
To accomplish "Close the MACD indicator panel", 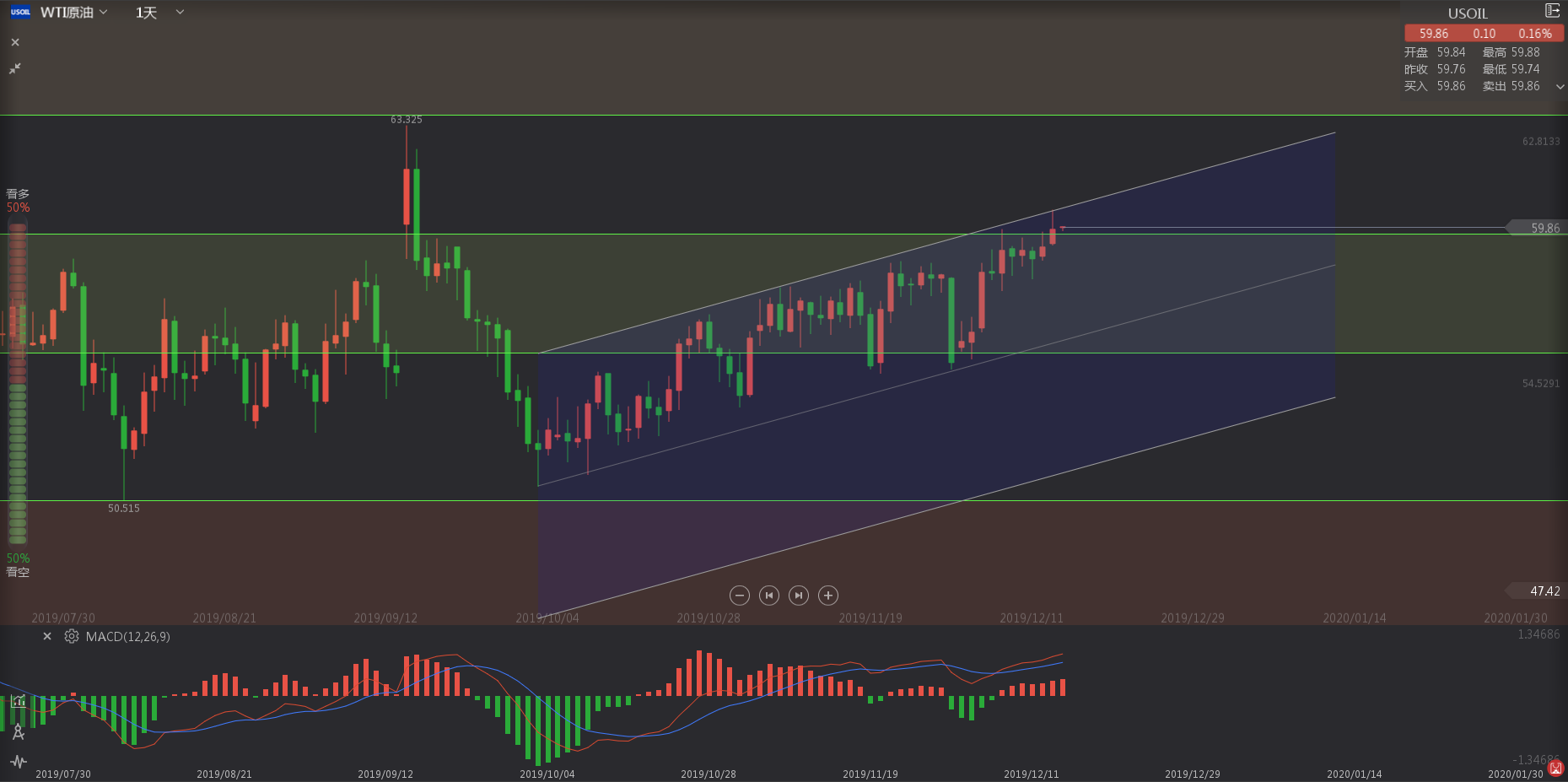I will pyautogui.click(x=47, y=637).
